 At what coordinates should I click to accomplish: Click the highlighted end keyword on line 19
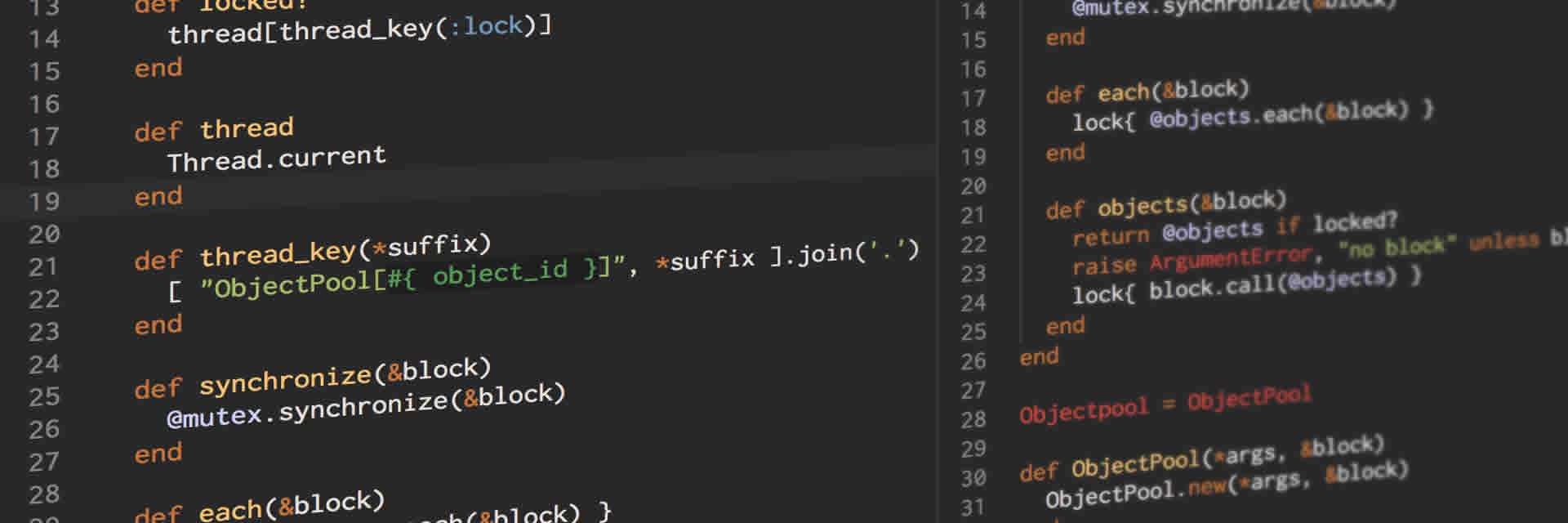[158, 196]
